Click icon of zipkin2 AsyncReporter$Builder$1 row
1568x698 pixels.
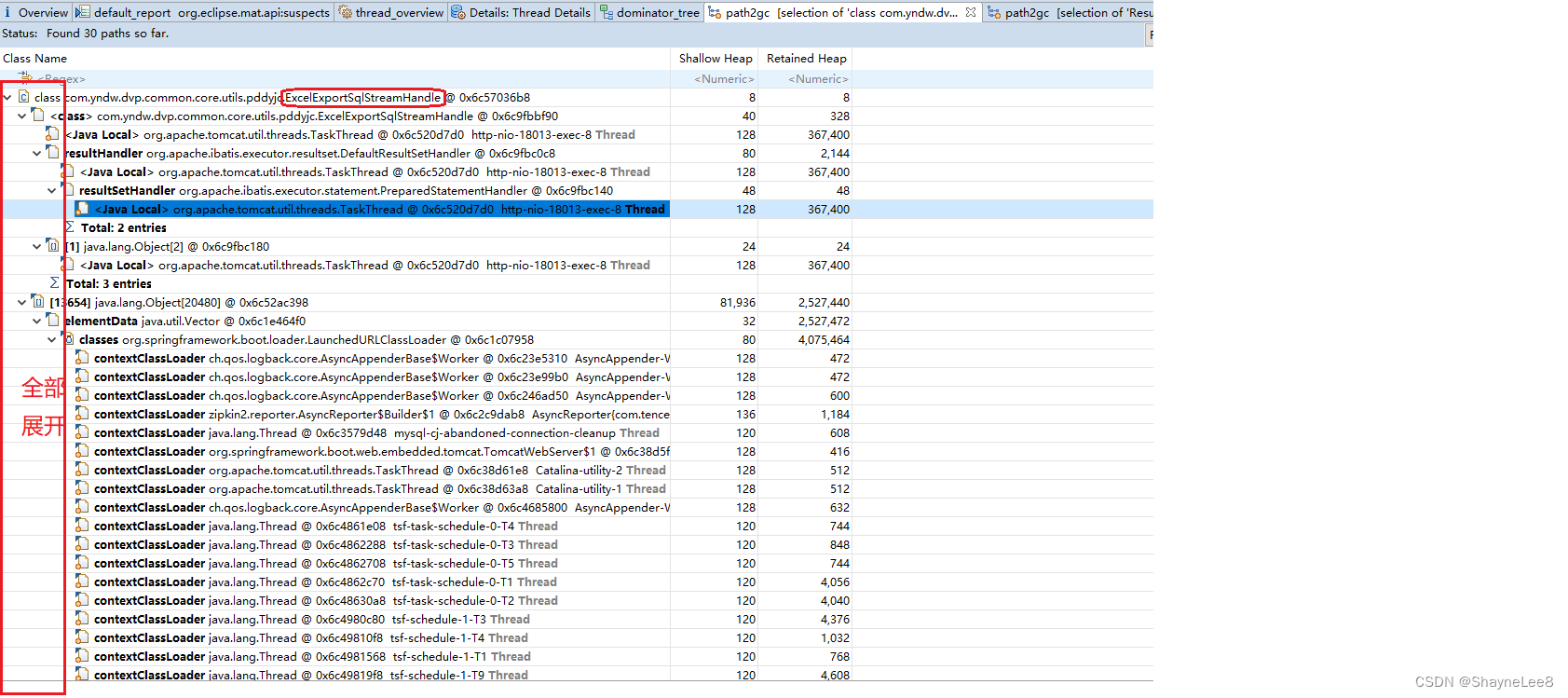pos(83,414)
